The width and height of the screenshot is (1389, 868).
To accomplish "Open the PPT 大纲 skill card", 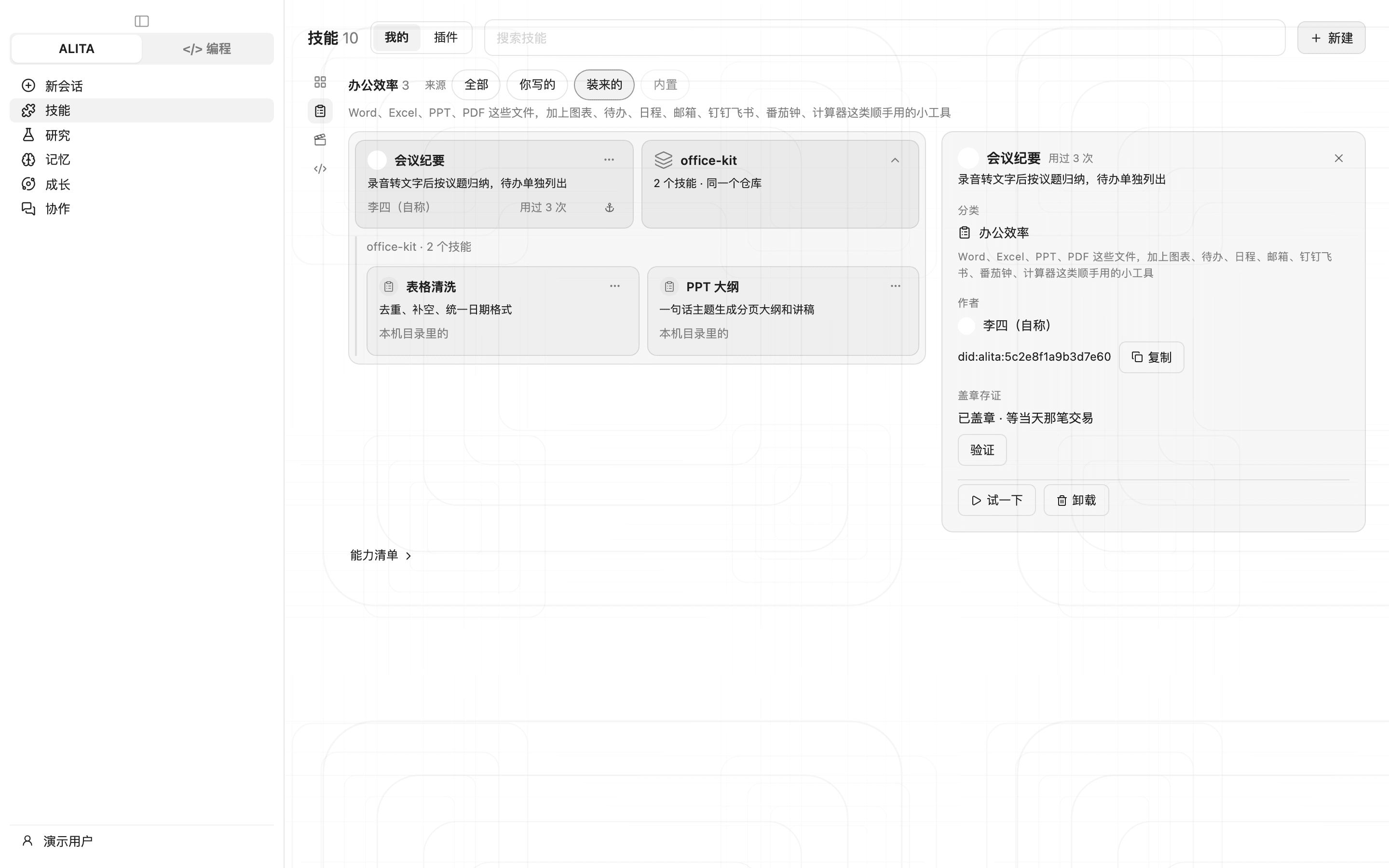I will point(783,311).
